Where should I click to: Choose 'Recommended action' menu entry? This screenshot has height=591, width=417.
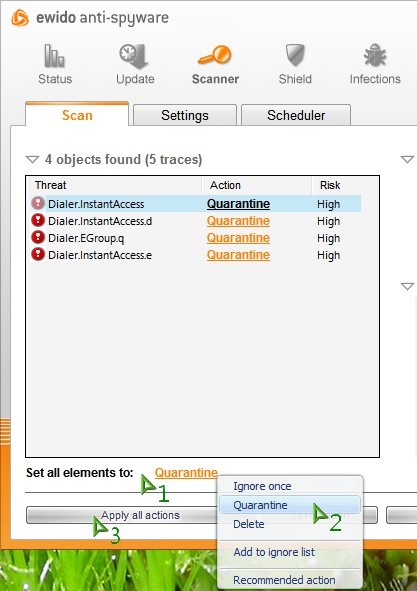click(x=290, y=580)
